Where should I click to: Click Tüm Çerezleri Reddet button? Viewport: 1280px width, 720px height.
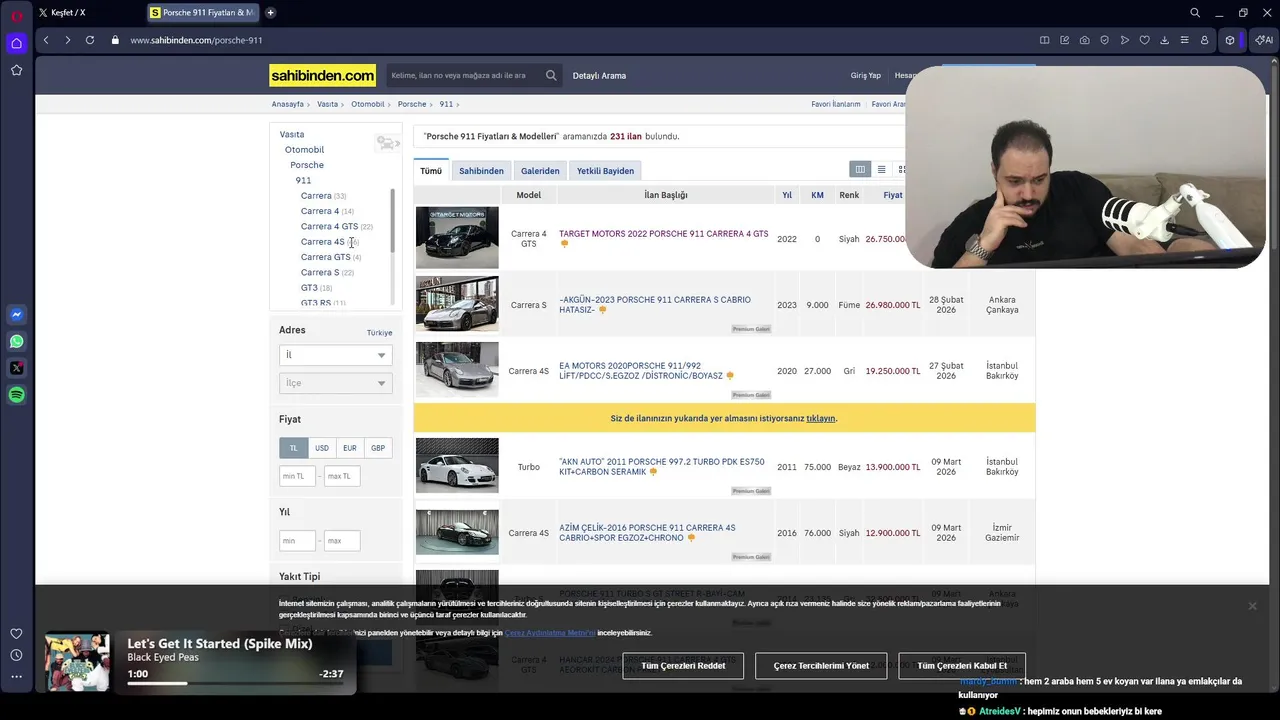tap(683, 666)
